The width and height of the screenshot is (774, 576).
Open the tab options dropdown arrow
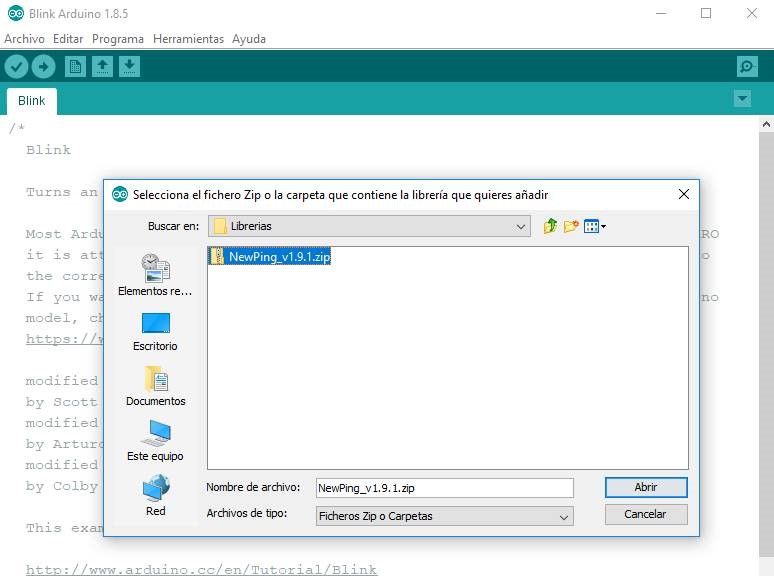click(x=742, y=99)
